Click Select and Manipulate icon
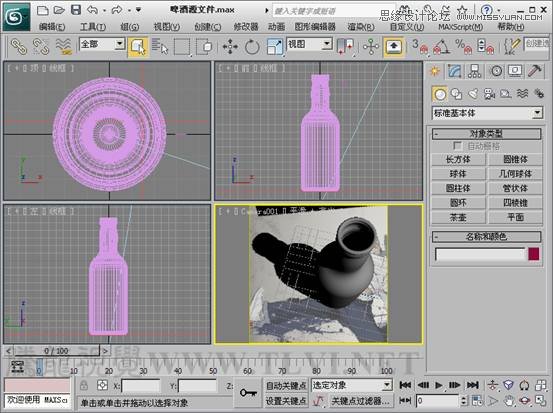The image size is (553, 413). point(371,47)
